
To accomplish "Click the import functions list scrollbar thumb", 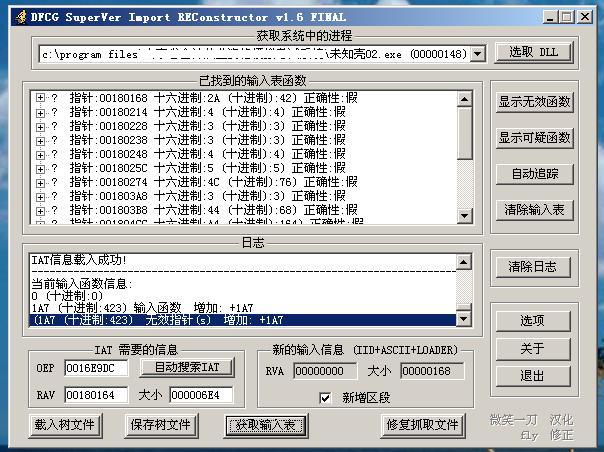I will click(465, 133).
